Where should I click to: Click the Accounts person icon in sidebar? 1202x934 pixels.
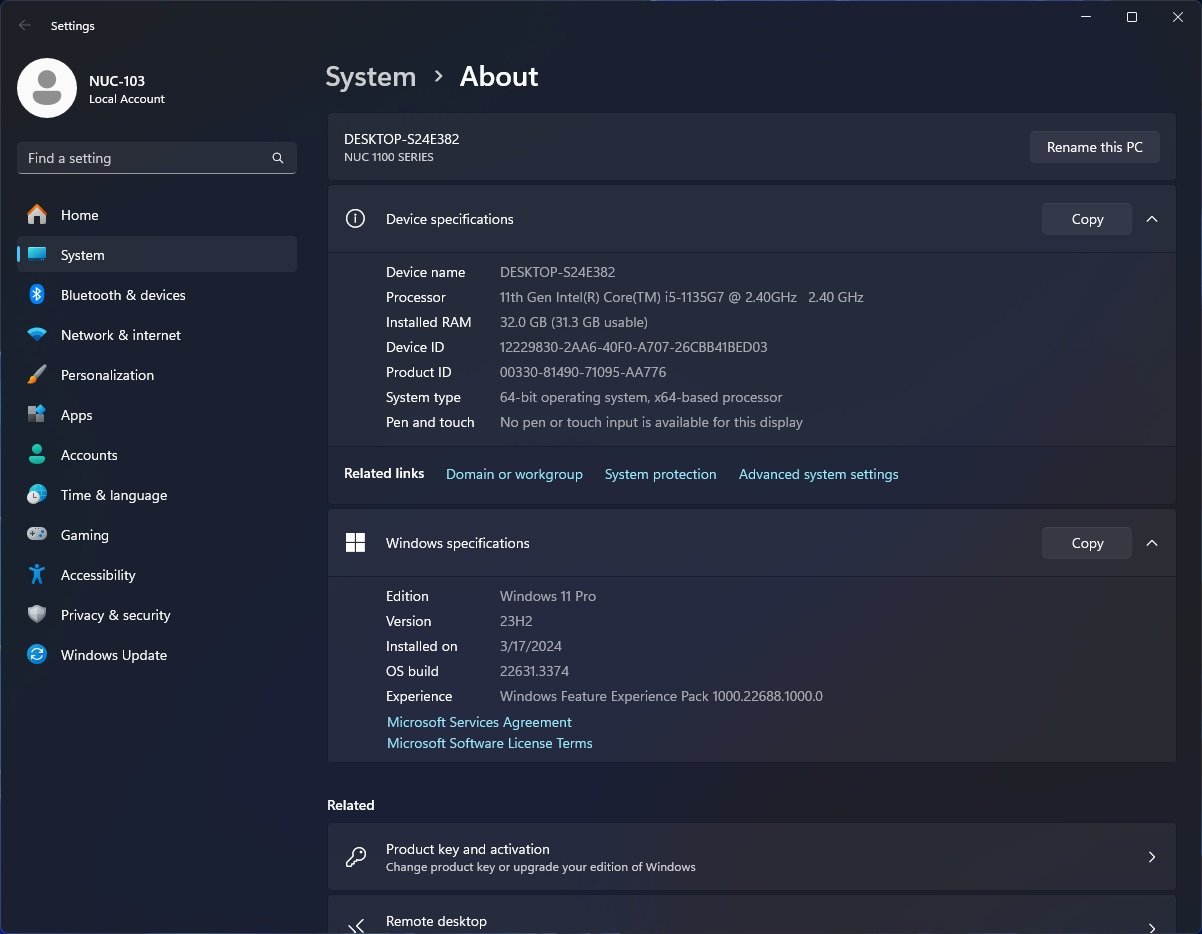[37, 455]
